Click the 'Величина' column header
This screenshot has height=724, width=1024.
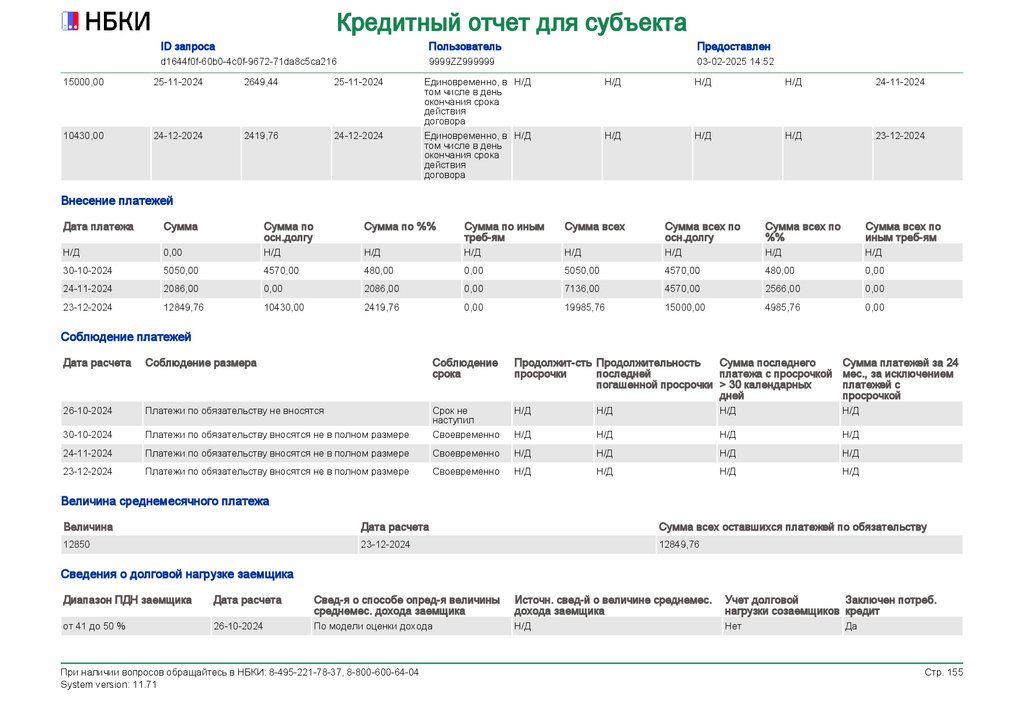88,526
